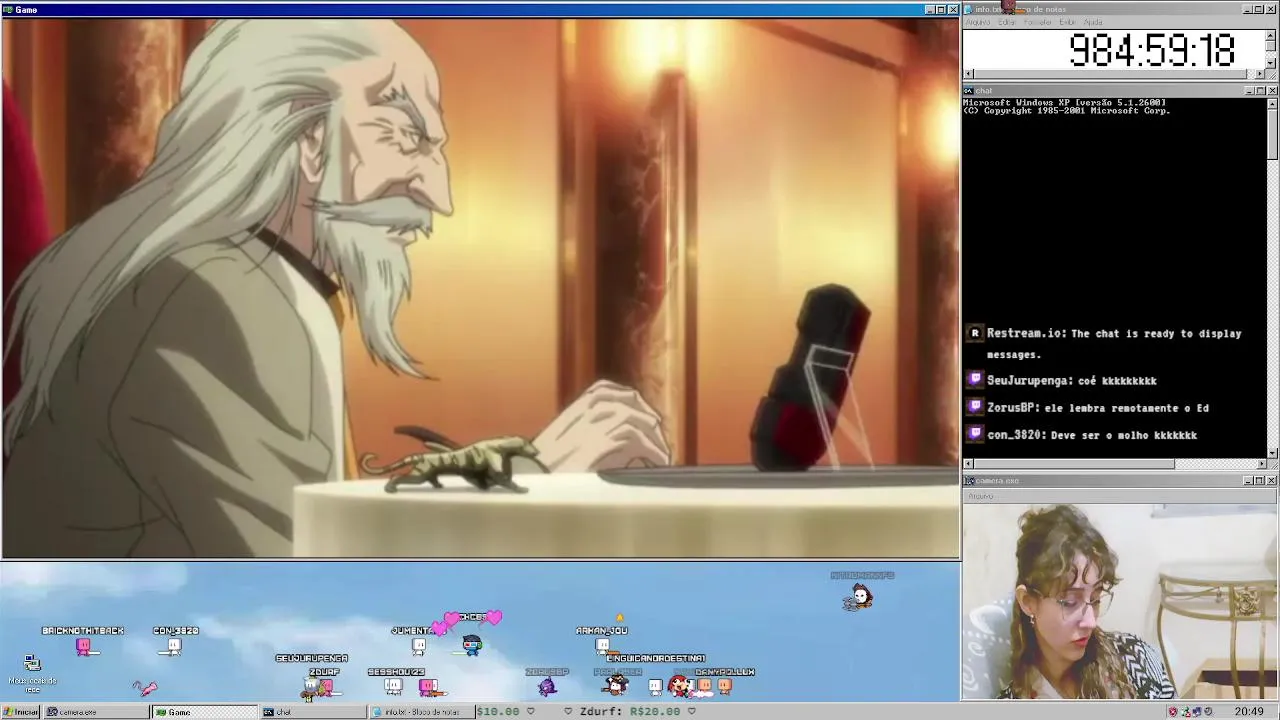Select the purple ZORUSBP avatar
This screenshot has height=720, width=1280.
[x=546, y=686]
